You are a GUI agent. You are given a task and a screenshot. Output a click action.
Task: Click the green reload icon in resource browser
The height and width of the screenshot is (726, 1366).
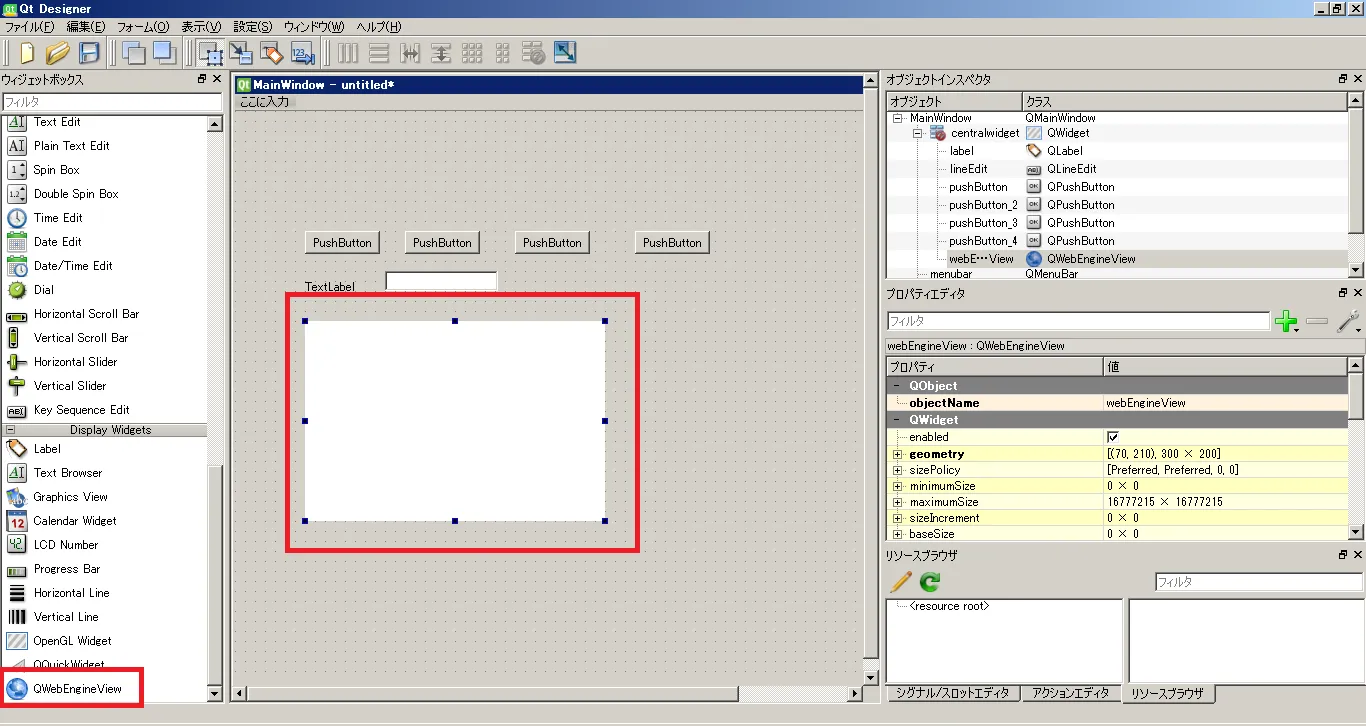click(x=930, y=581)
